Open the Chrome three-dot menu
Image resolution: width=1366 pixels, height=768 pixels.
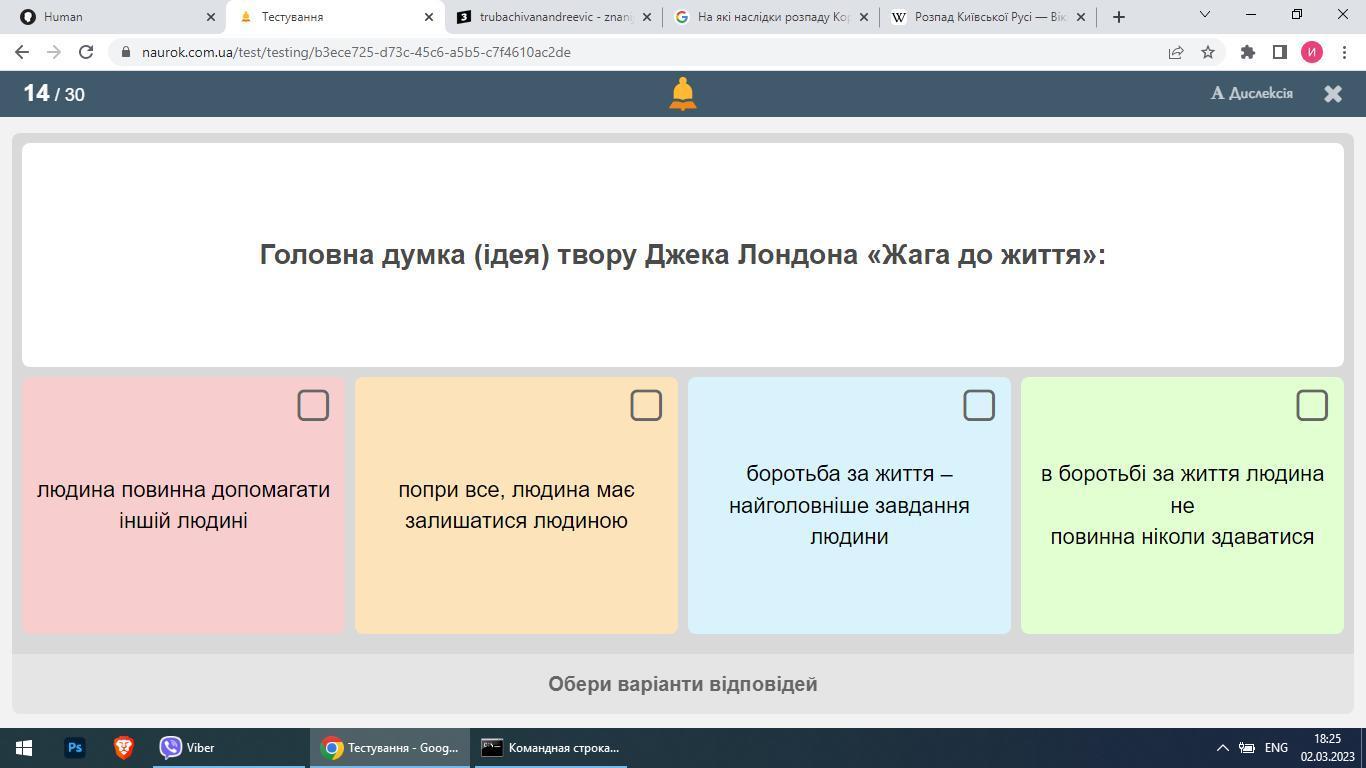point(1344,52)
